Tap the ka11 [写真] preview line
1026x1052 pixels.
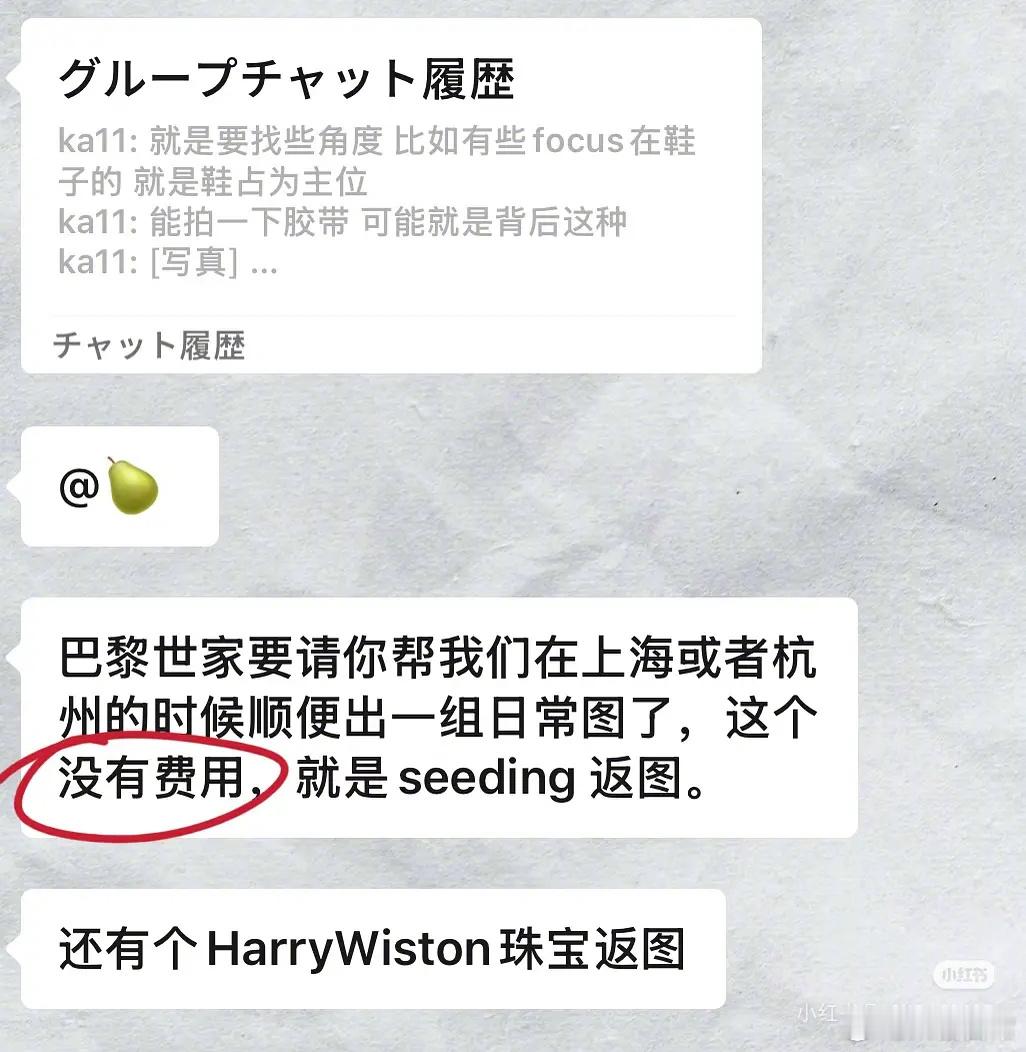coord(168,262)
